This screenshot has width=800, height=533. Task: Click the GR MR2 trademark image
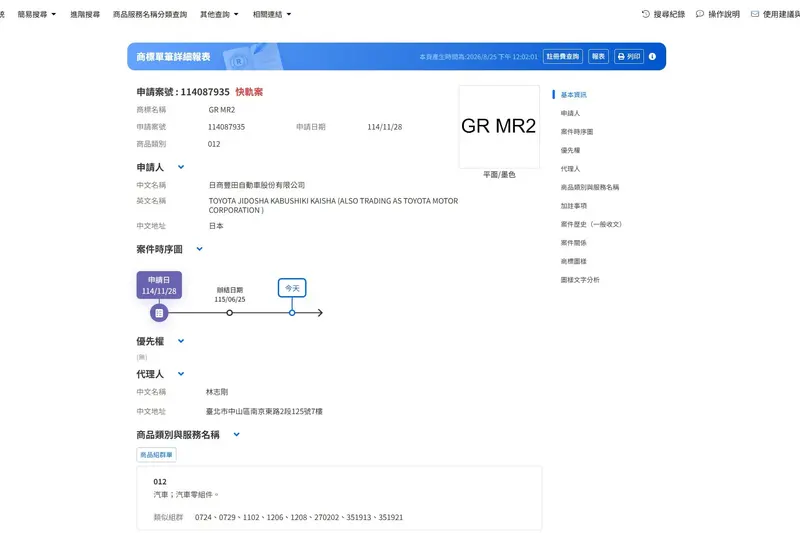pos(499,126)
